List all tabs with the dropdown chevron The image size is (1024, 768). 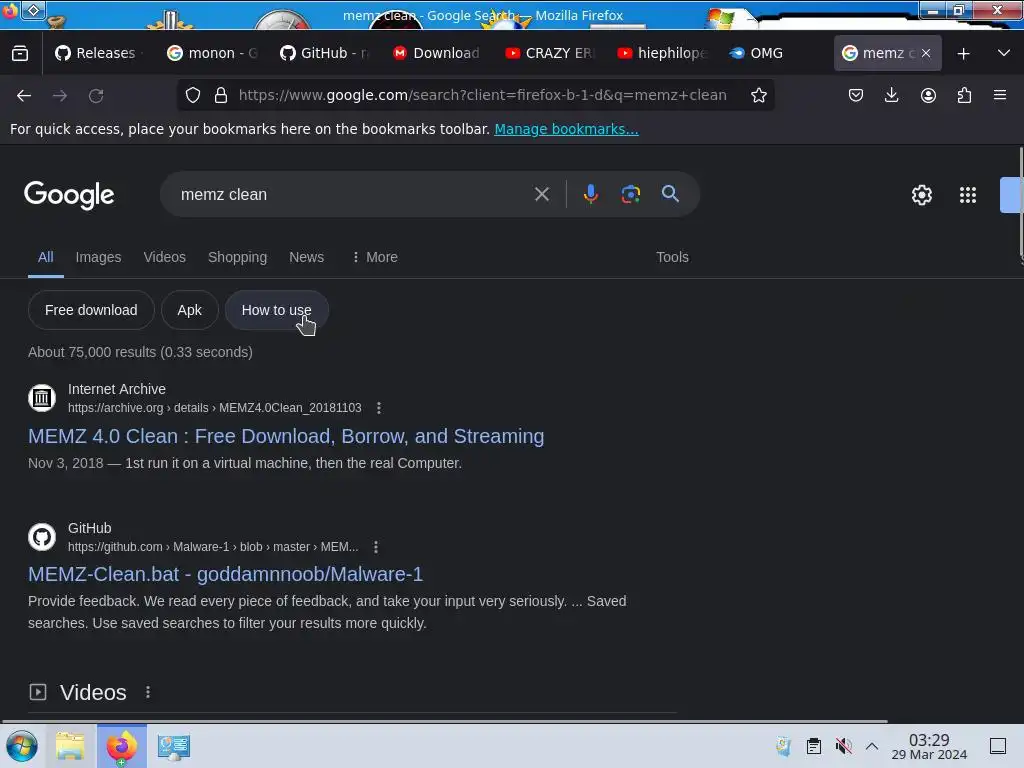1004,53
